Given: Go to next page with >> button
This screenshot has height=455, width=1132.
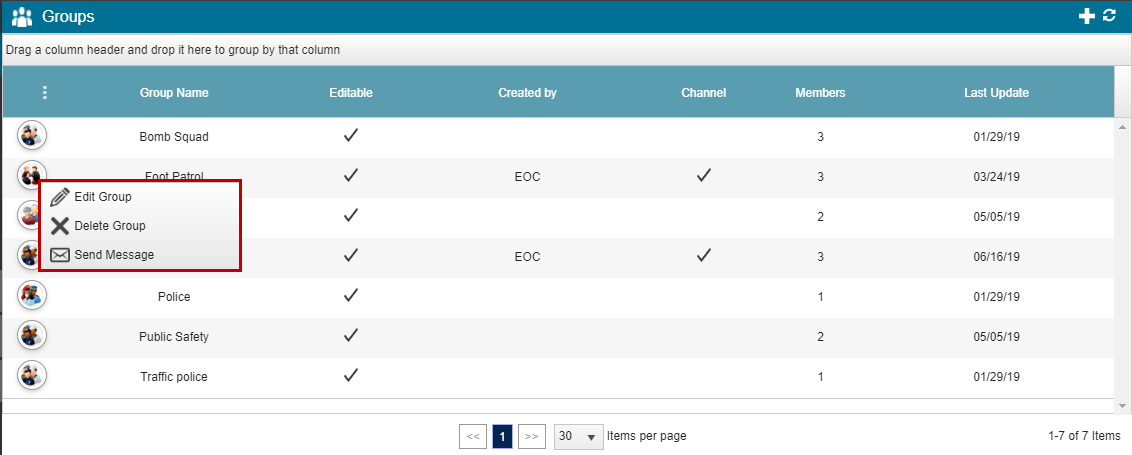Looking at the screenshot, I should (532, 436).
